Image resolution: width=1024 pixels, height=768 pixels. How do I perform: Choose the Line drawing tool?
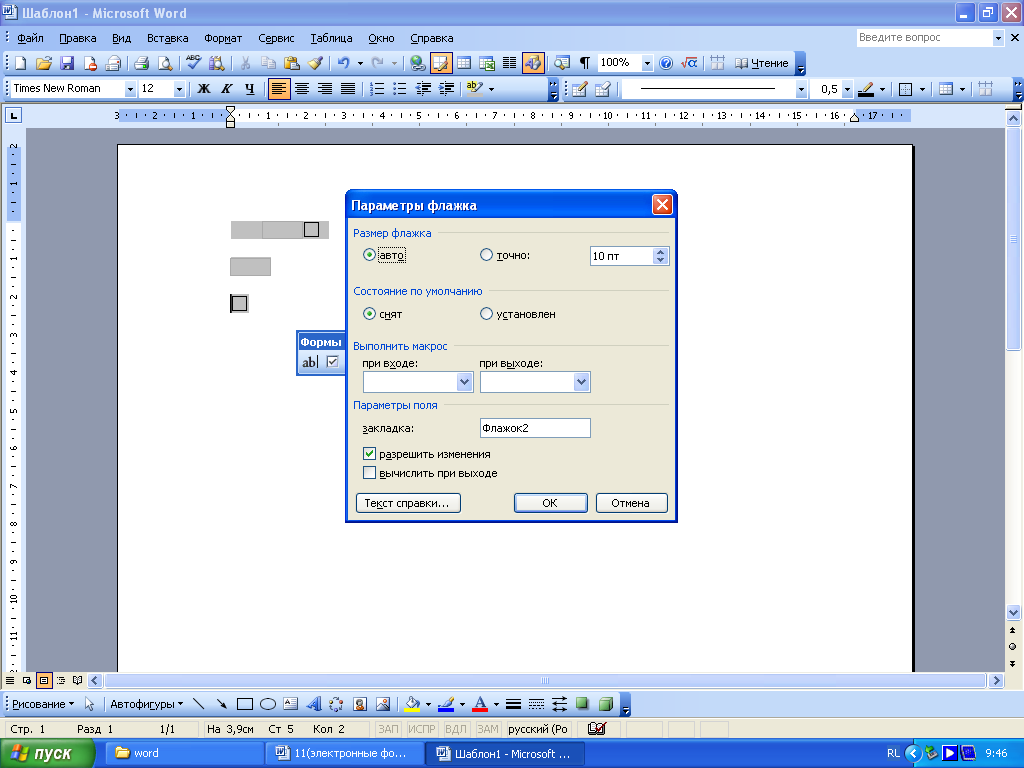pyautogui.click(x=199, y=704)
